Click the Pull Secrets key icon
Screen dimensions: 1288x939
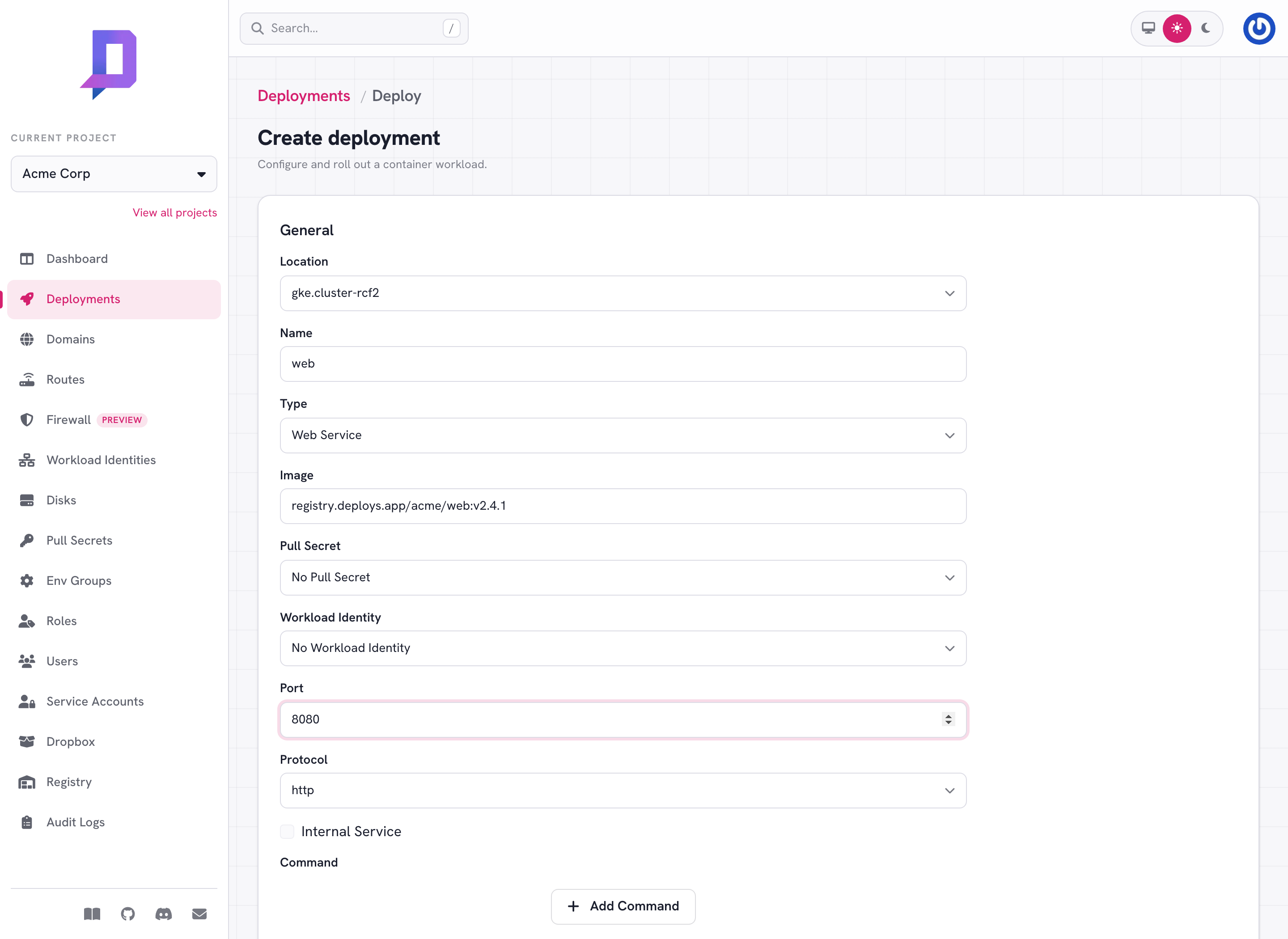27,541
